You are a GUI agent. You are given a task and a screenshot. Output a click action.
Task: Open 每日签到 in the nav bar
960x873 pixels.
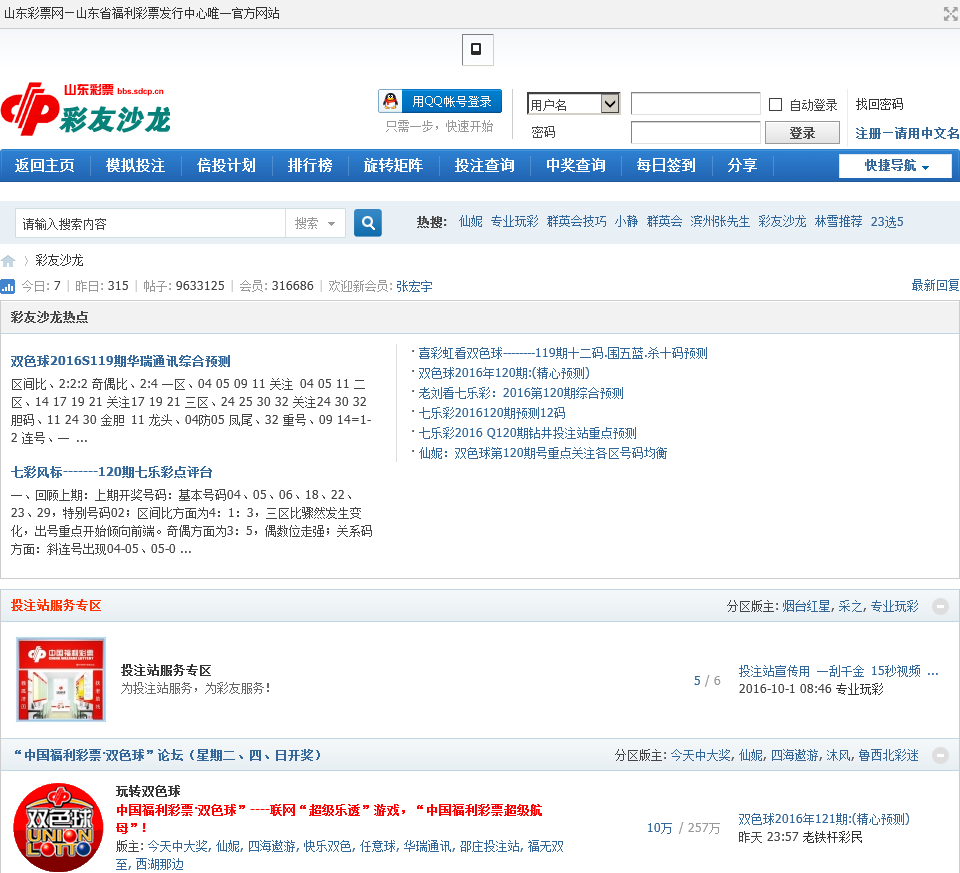666,165
